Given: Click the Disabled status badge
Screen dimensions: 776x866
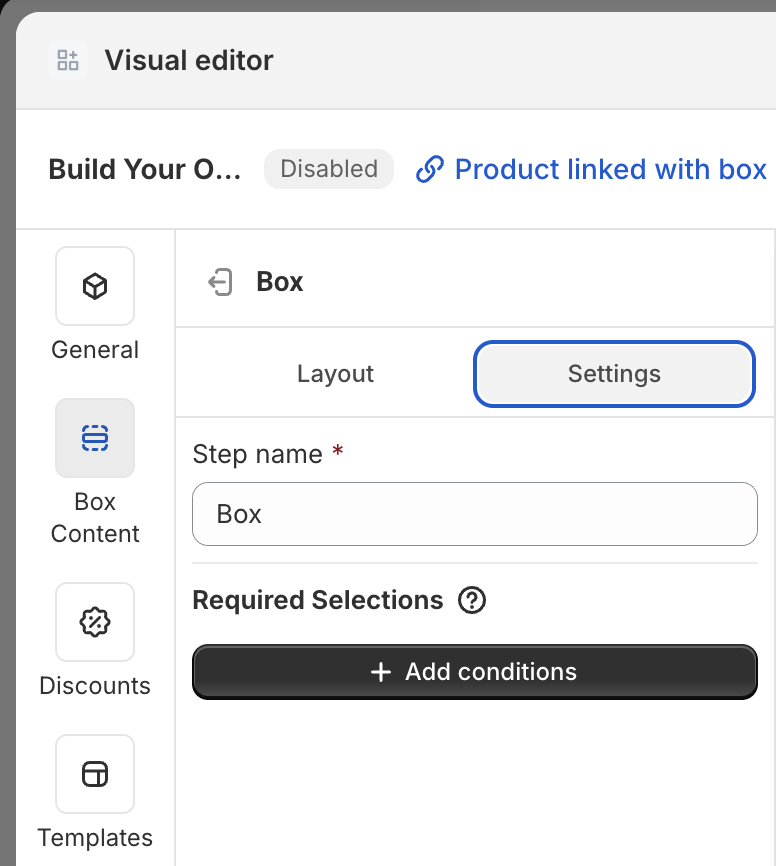Looking at the screenshot, I should [x=329, y=169].
